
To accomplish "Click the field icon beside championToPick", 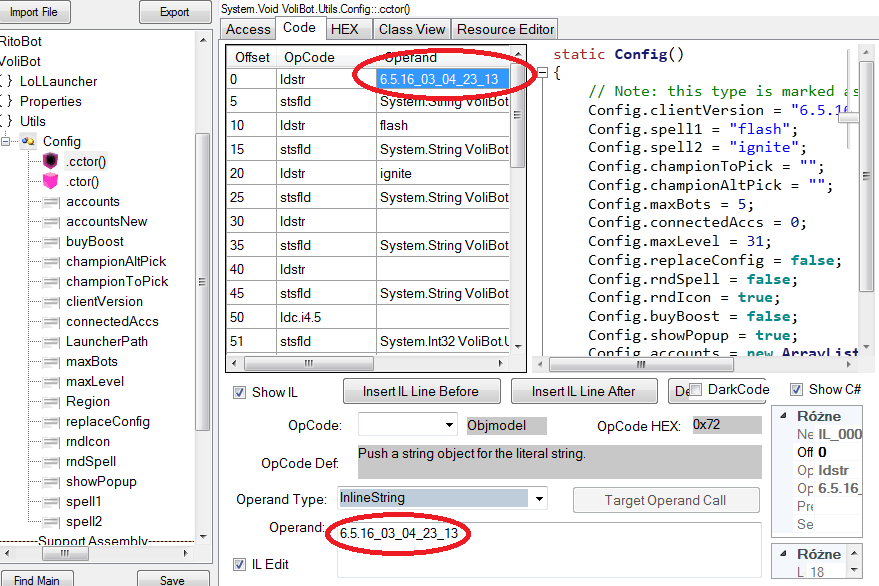I will [x=51, y=282].
